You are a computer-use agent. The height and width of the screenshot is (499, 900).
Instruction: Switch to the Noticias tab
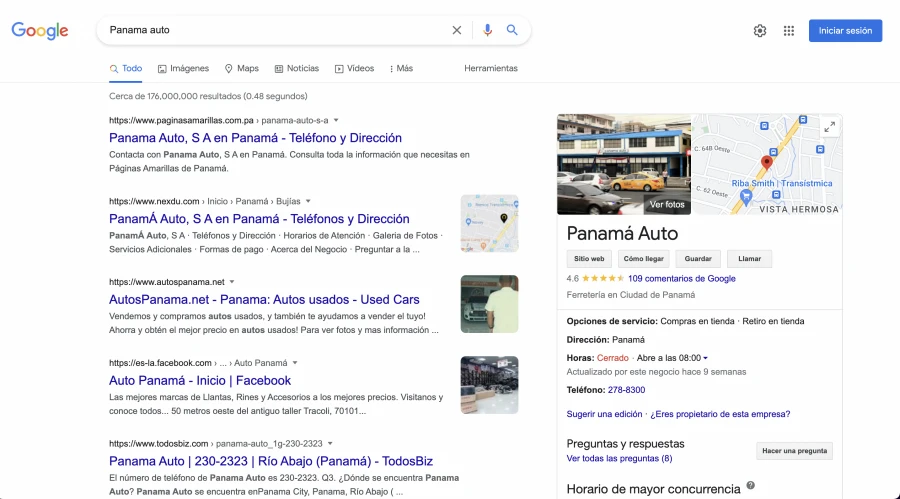(x=297, y=68)
